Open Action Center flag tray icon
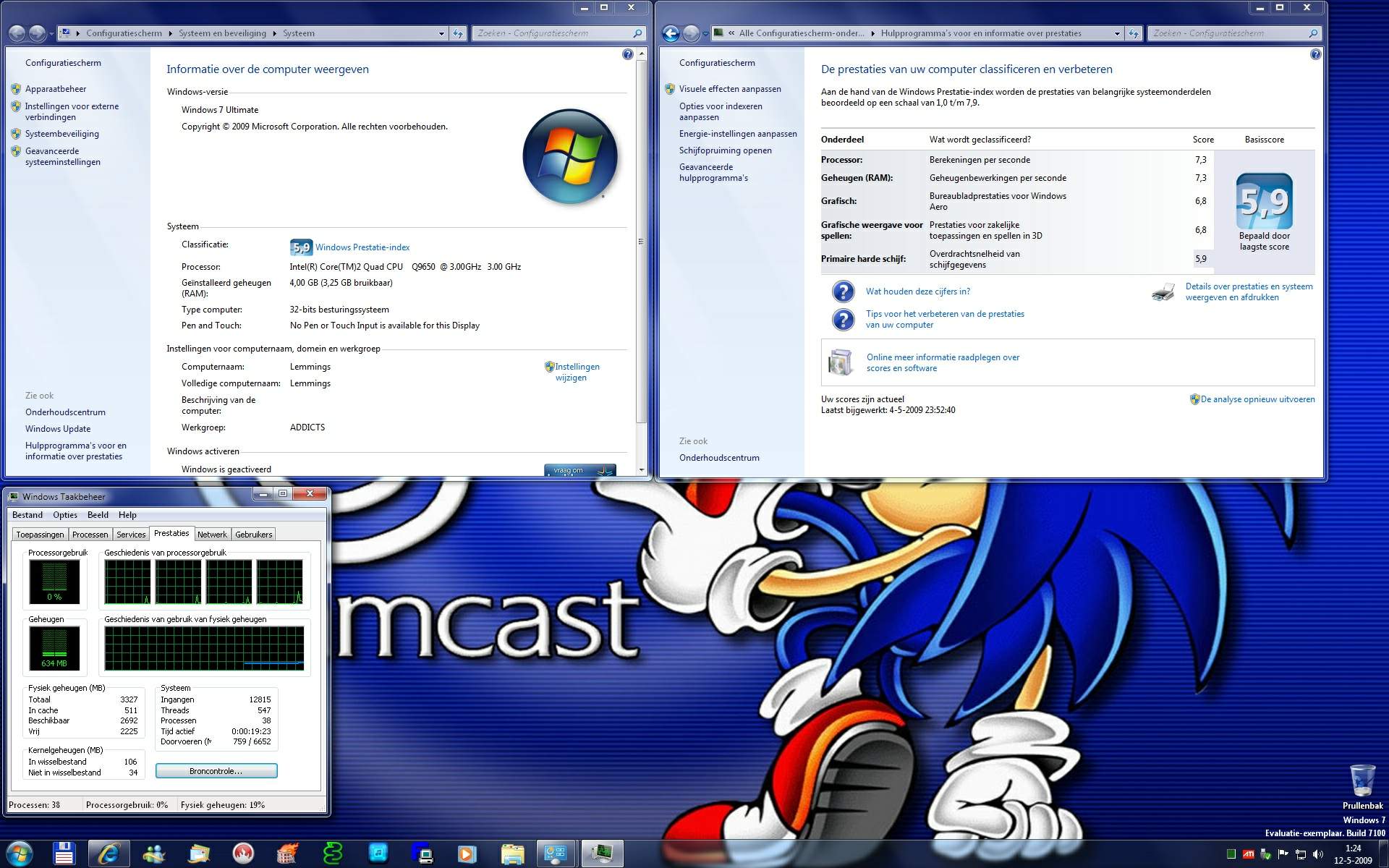1389x868 pixels. click(x=1283, y=854)
